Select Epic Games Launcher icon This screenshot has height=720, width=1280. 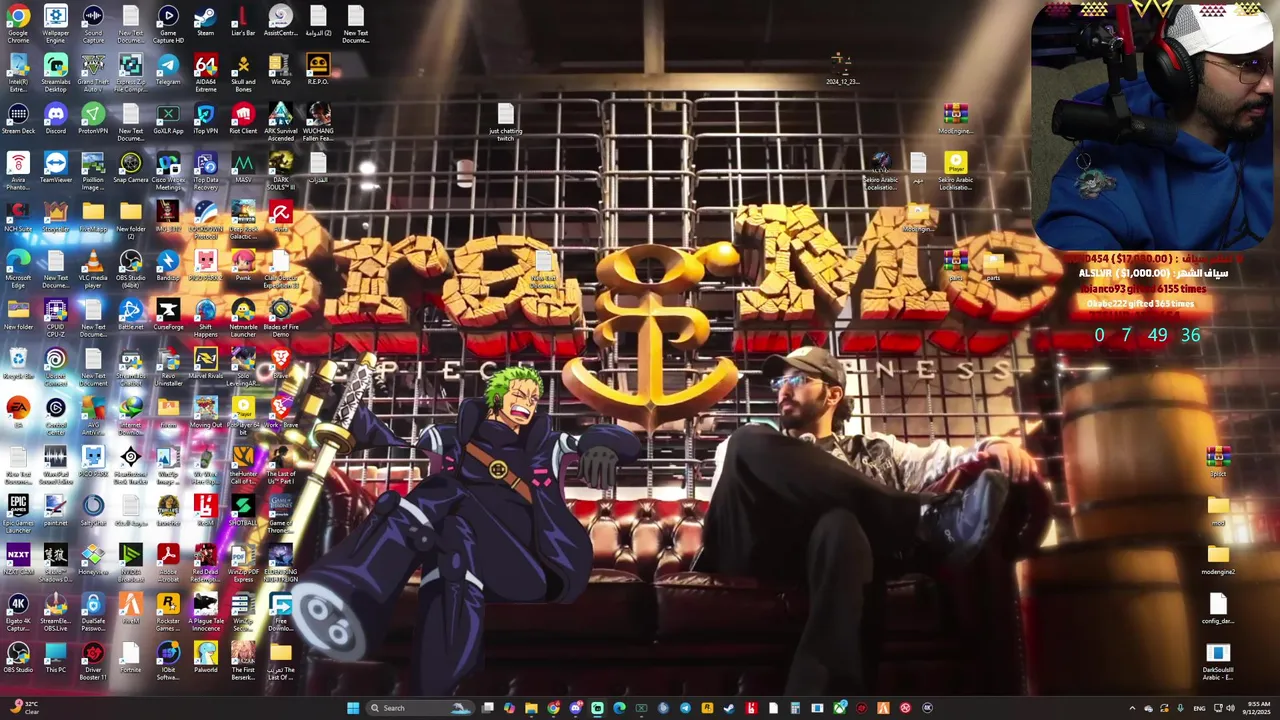pyautogui.click(x=18, y=514)
